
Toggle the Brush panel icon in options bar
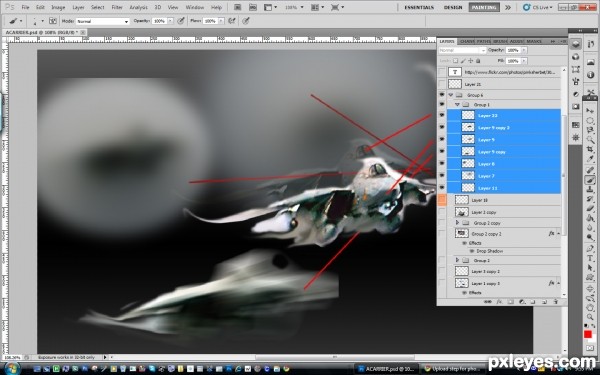[52, 21]
